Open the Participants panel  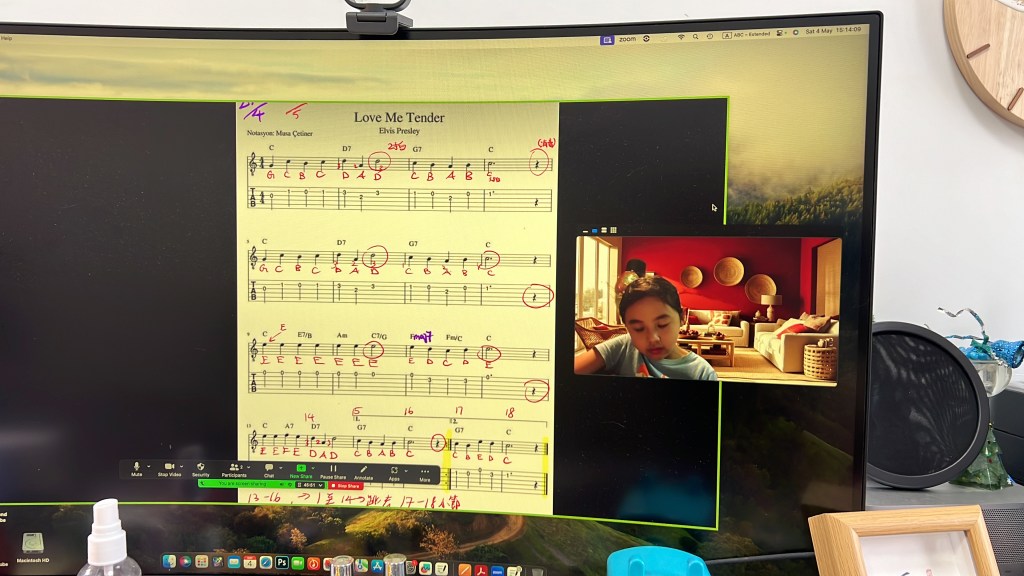click(x=233, y=467)
